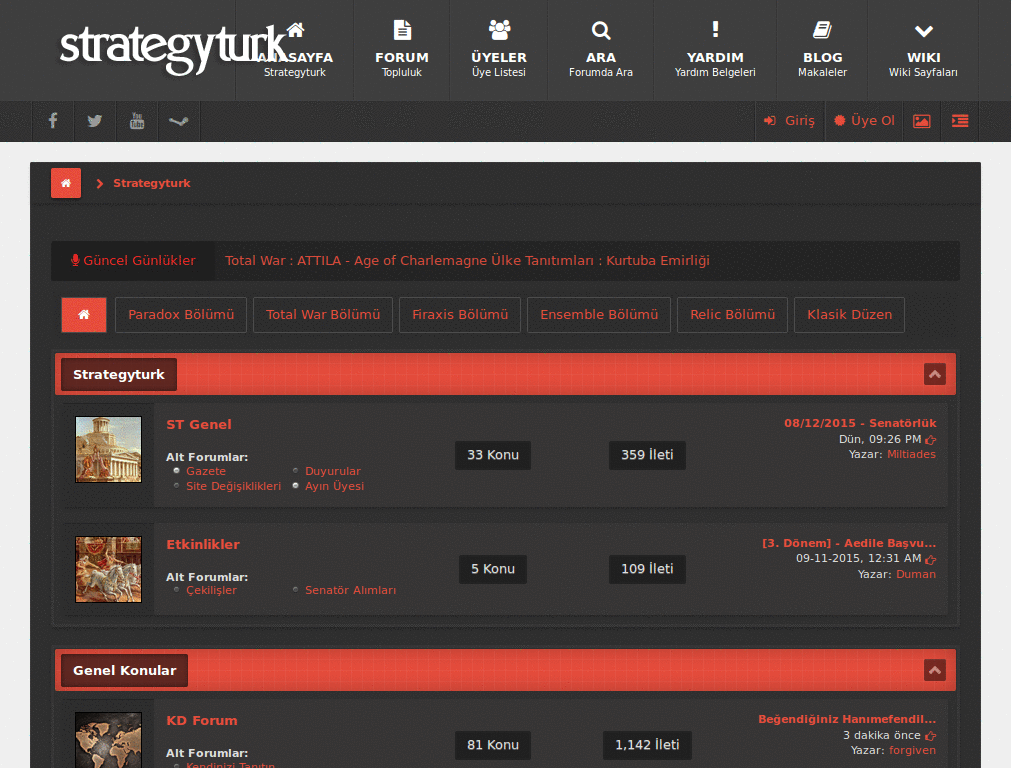The image size is (1024, 768).
Task: Click the red home breadcrumb icon
Action: coord(66,183)
